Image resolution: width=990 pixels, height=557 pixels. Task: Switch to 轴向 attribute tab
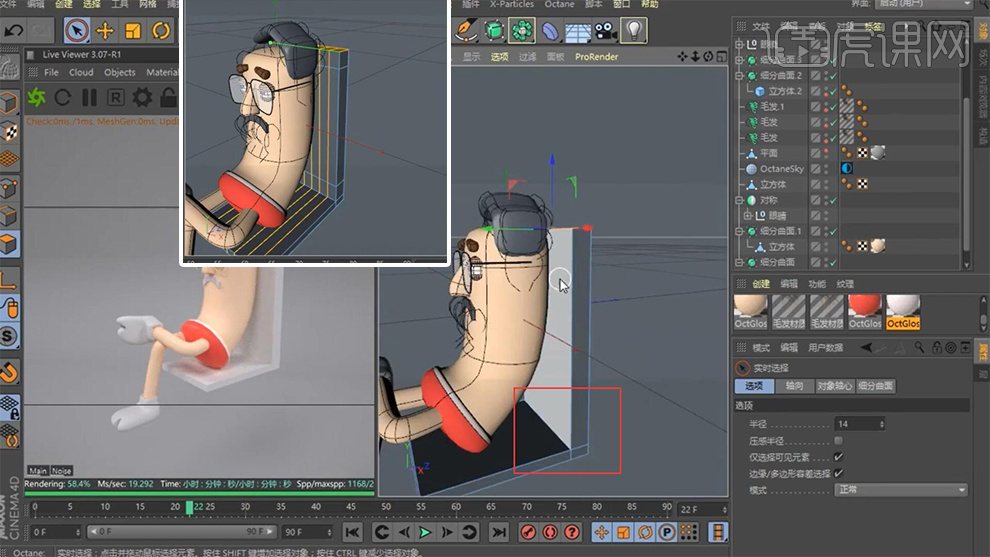click(x=794, y=386)
